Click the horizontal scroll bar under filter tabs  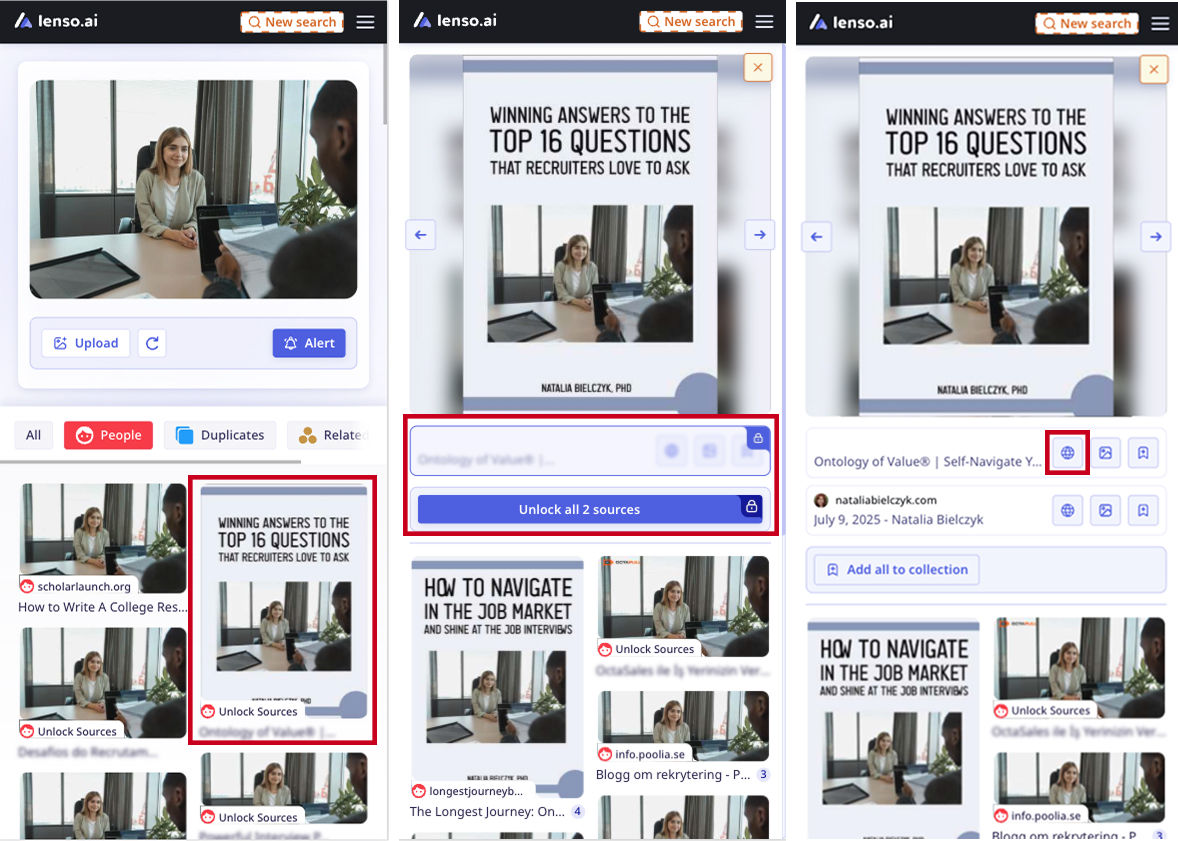(150, 462)
